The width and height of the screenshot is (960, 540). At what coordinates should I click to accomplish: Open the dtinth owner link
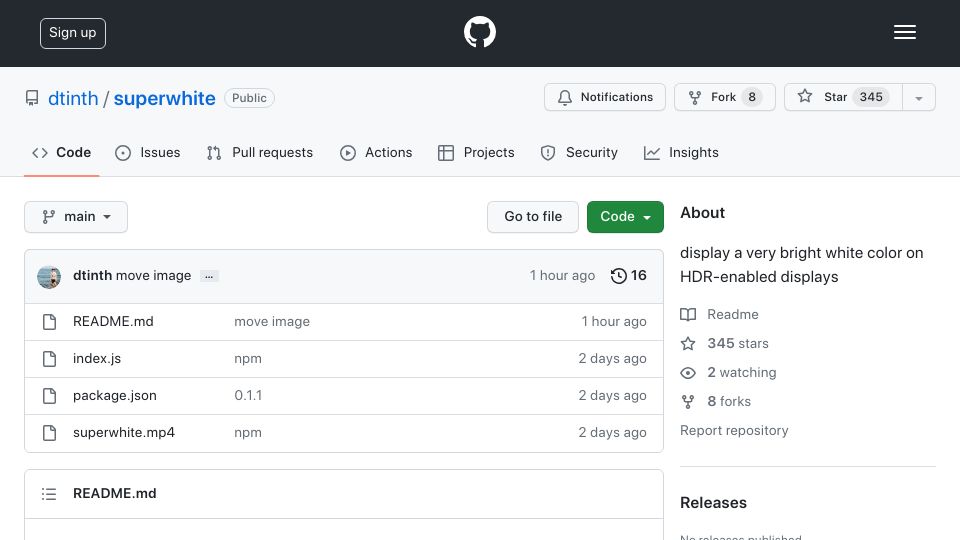[x=73, y=99]
